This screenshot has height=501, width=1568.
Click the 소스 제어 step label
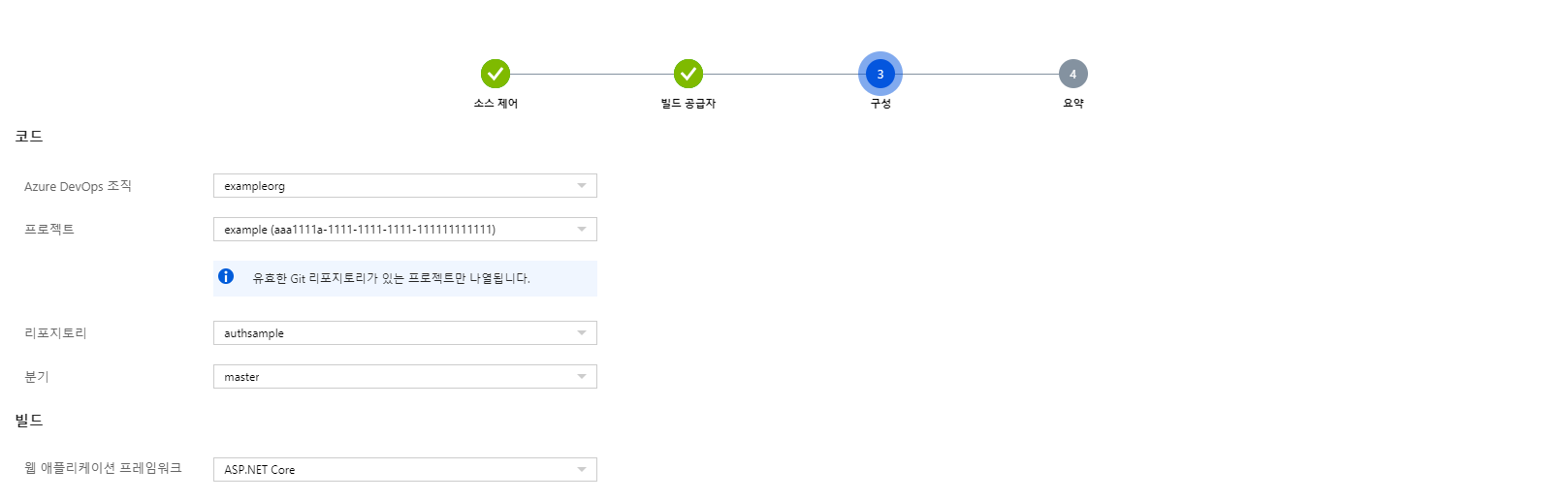(x=496, y=104)
